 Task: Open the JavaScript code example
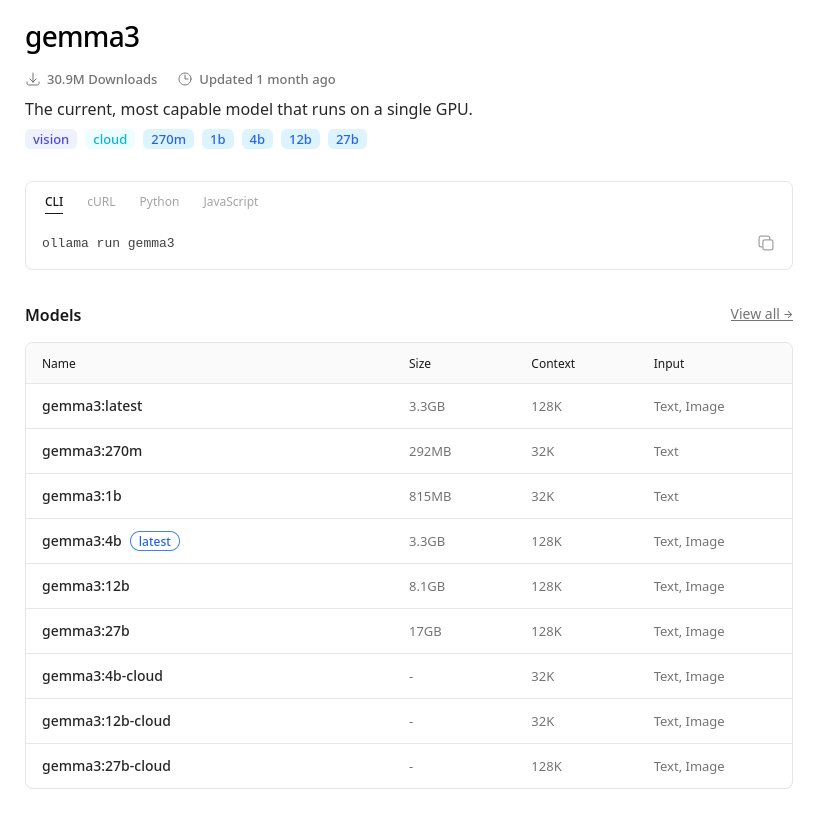[230, 201]
